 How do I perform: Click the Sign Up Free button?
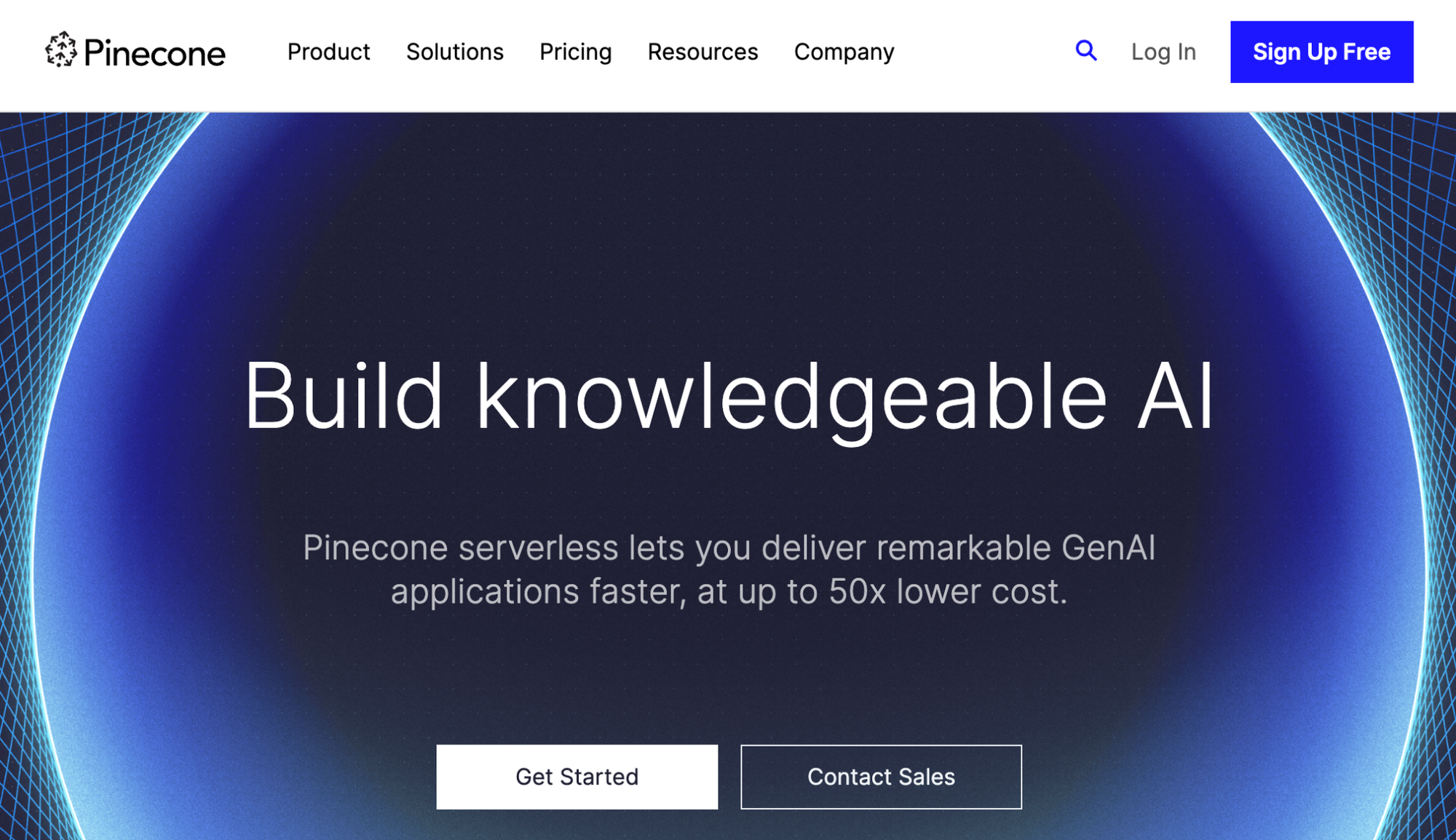tap(1321, 52)
